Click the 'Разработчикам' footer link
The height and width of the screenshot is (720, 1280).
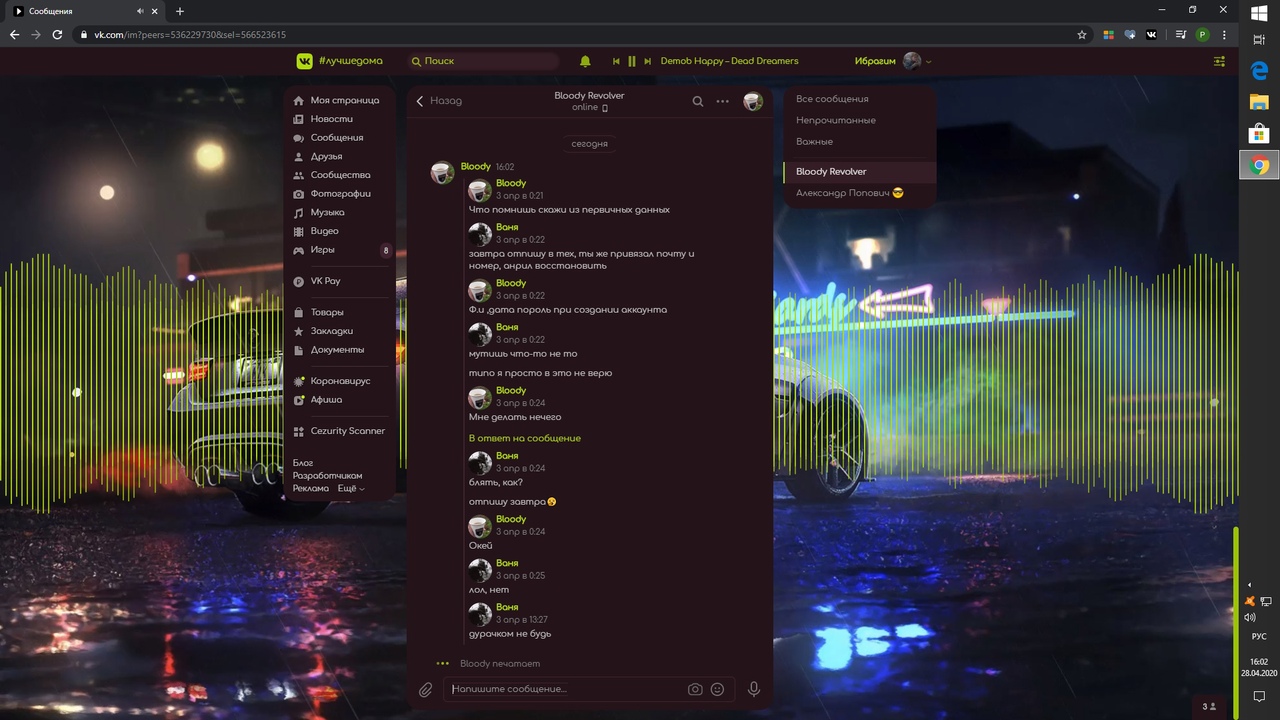[x=327, y=476]
